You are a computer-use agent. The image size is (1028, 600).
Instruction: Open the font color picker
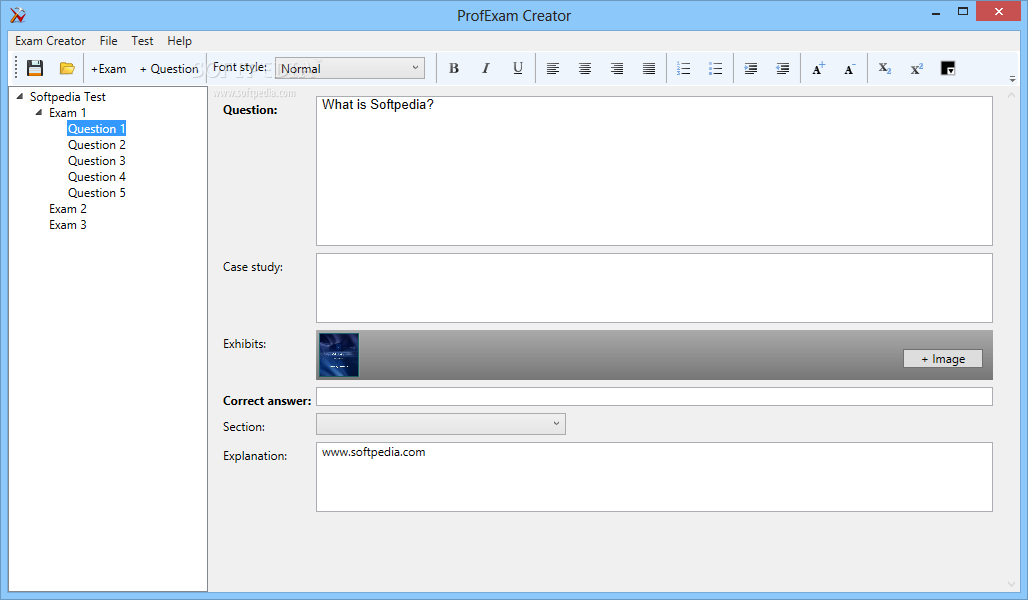pos(948,68)
